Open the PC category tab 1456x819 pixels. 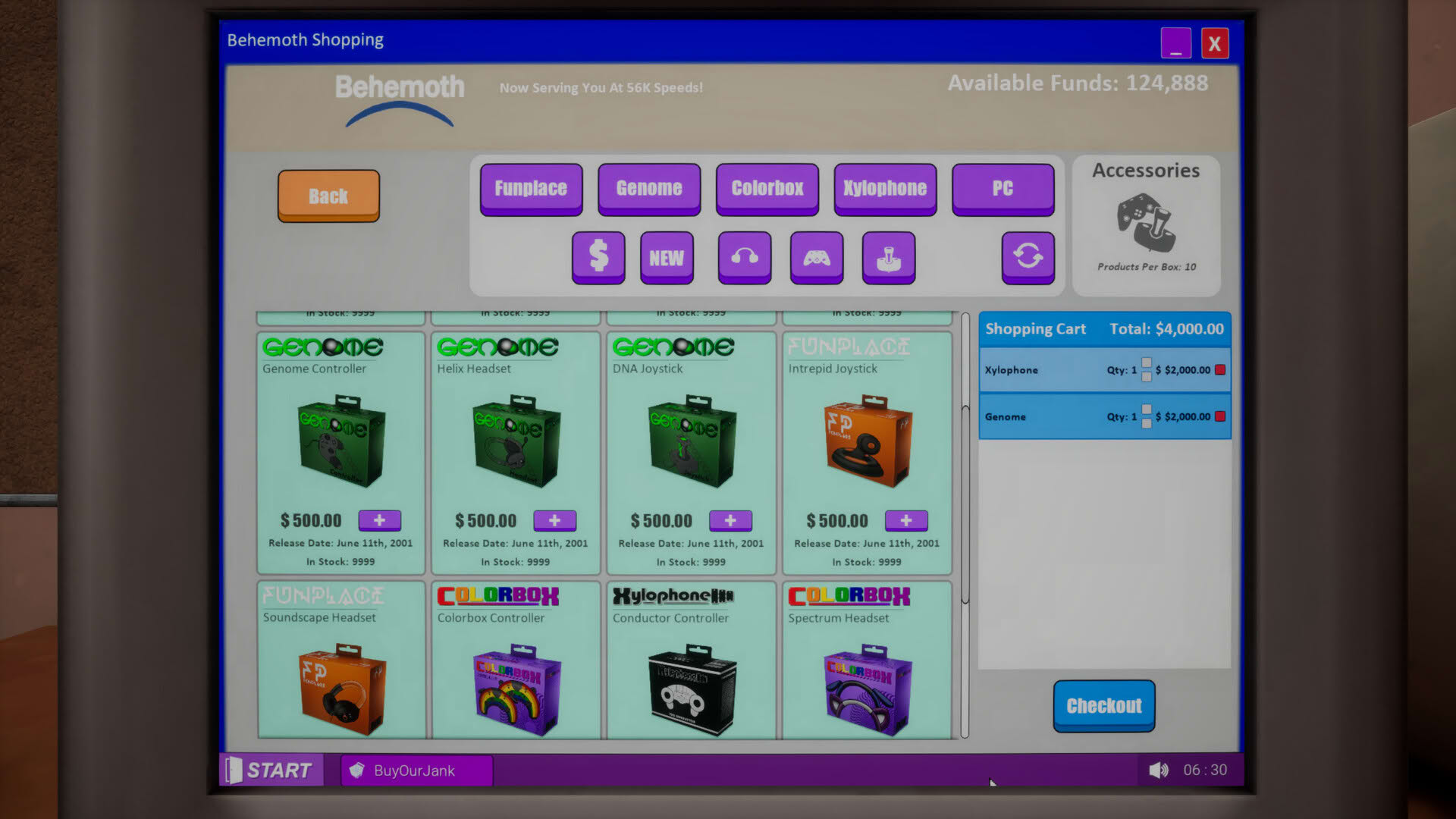(x=1003, y=188)
